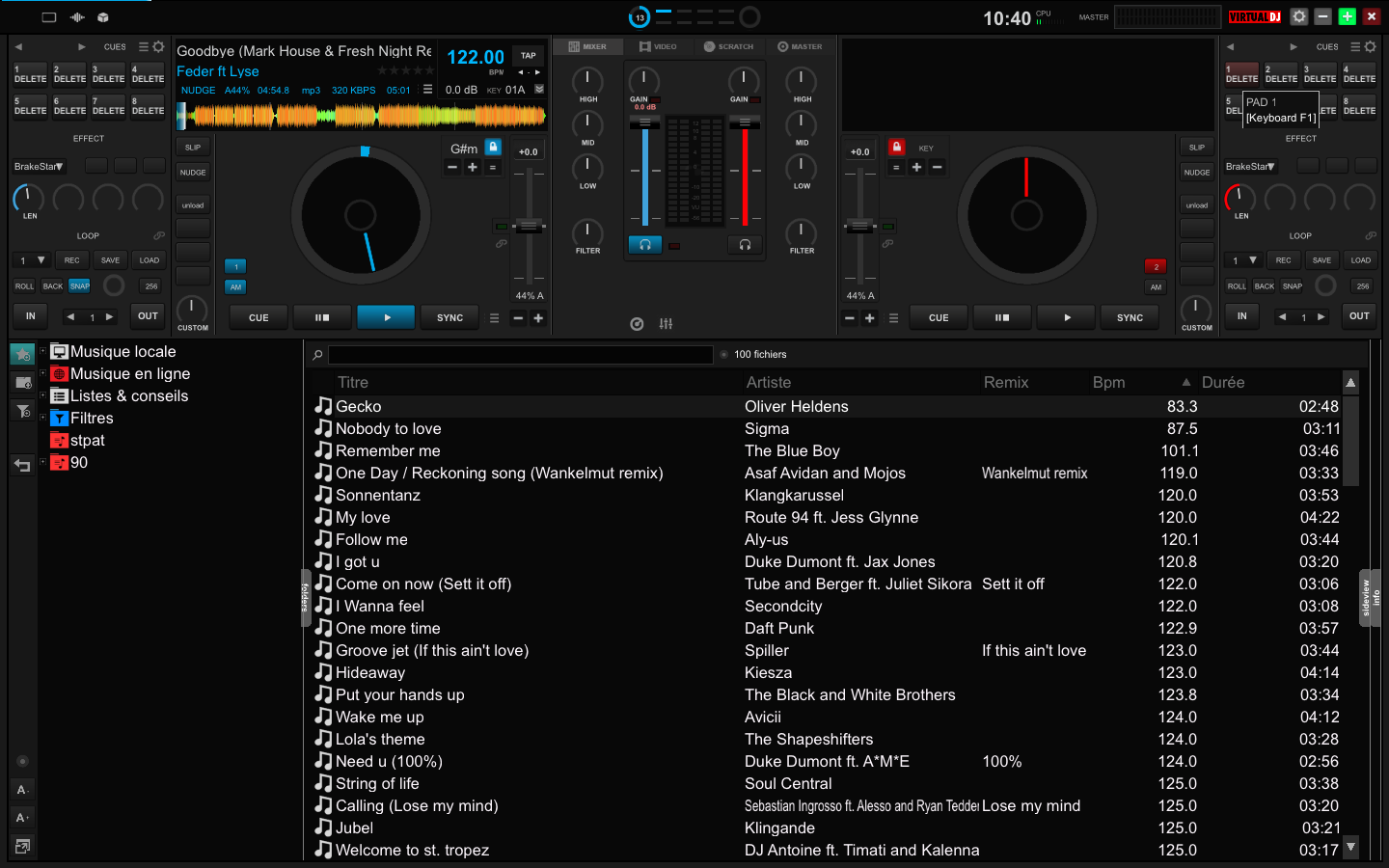Click the virtual folder add icon in sidebar
Viewport: 1389px width, 868px height.
tap(23, 383)
